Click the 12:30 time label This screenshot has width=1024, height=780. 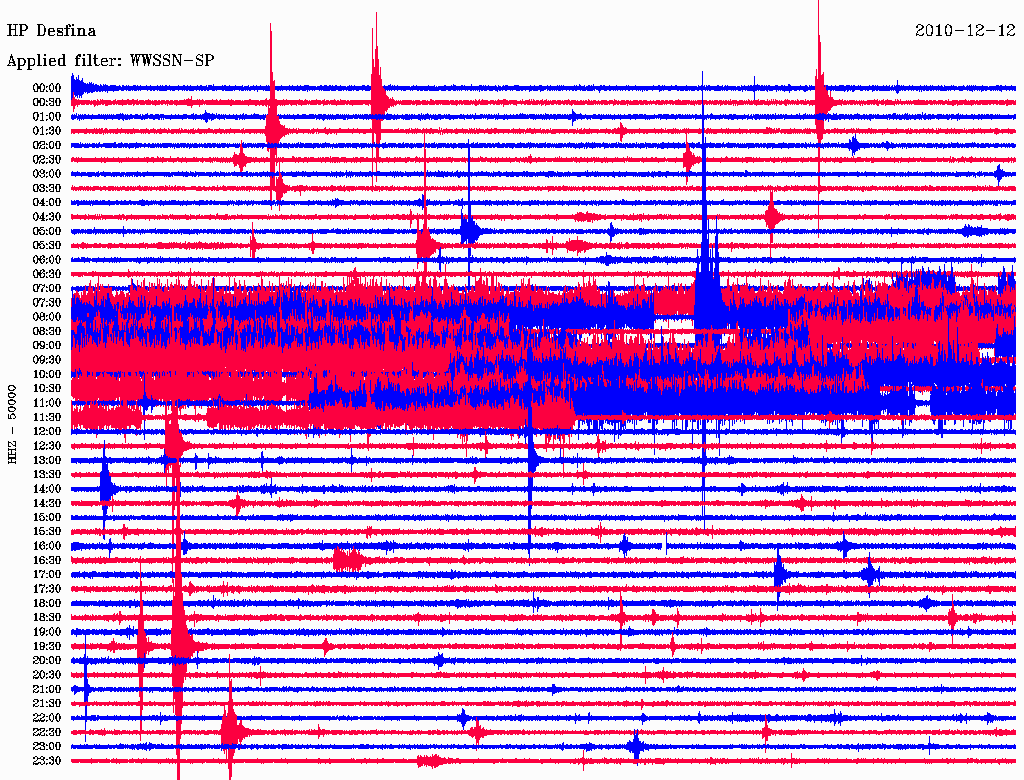[x=47, y=446]
